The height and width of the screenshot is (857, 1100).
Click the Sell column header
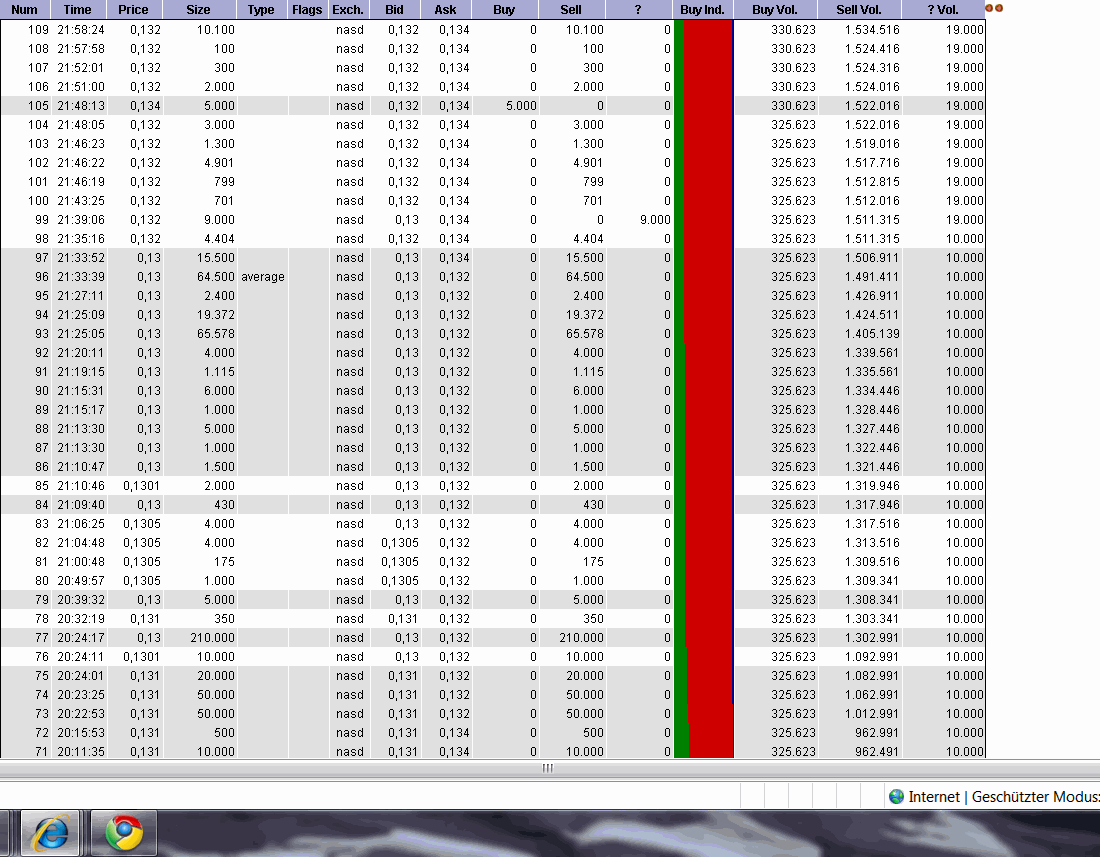[x=571, y=10]
